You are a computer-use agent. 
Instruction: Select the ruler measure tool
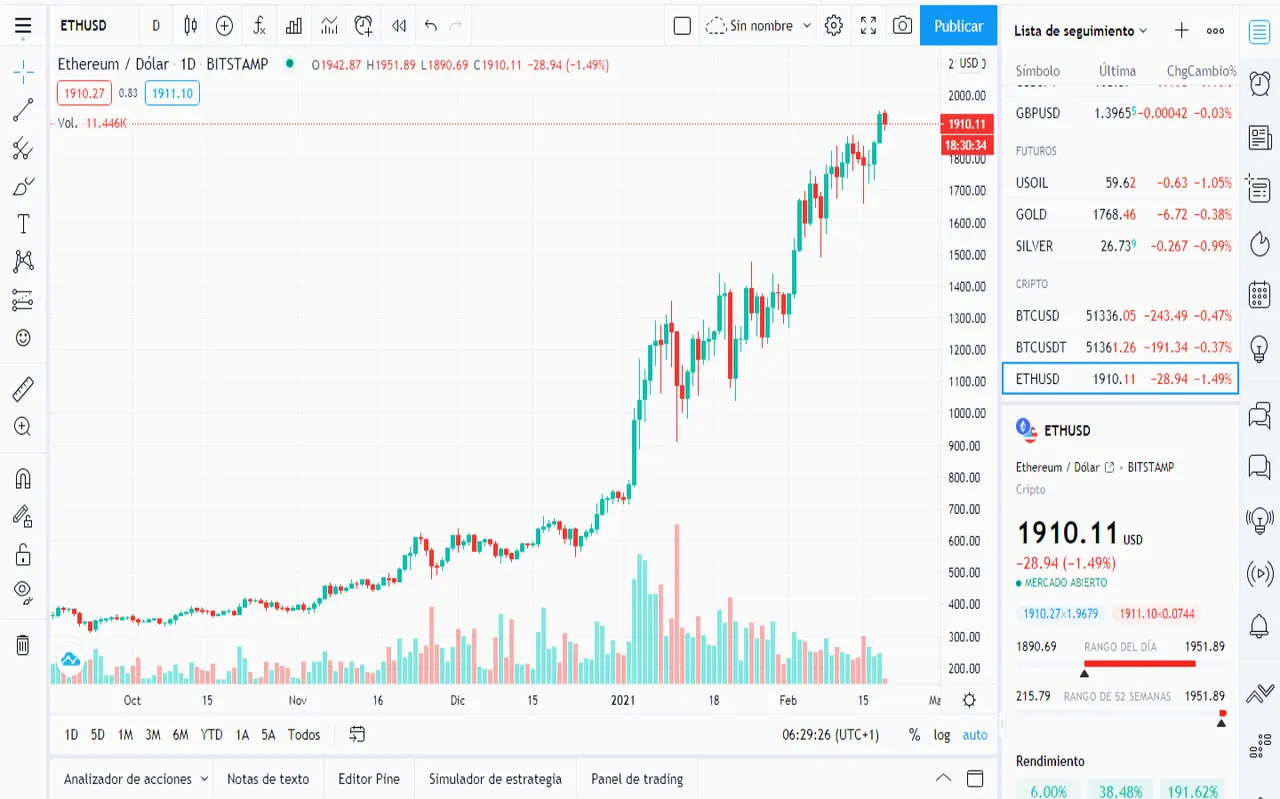click(23, 388)
